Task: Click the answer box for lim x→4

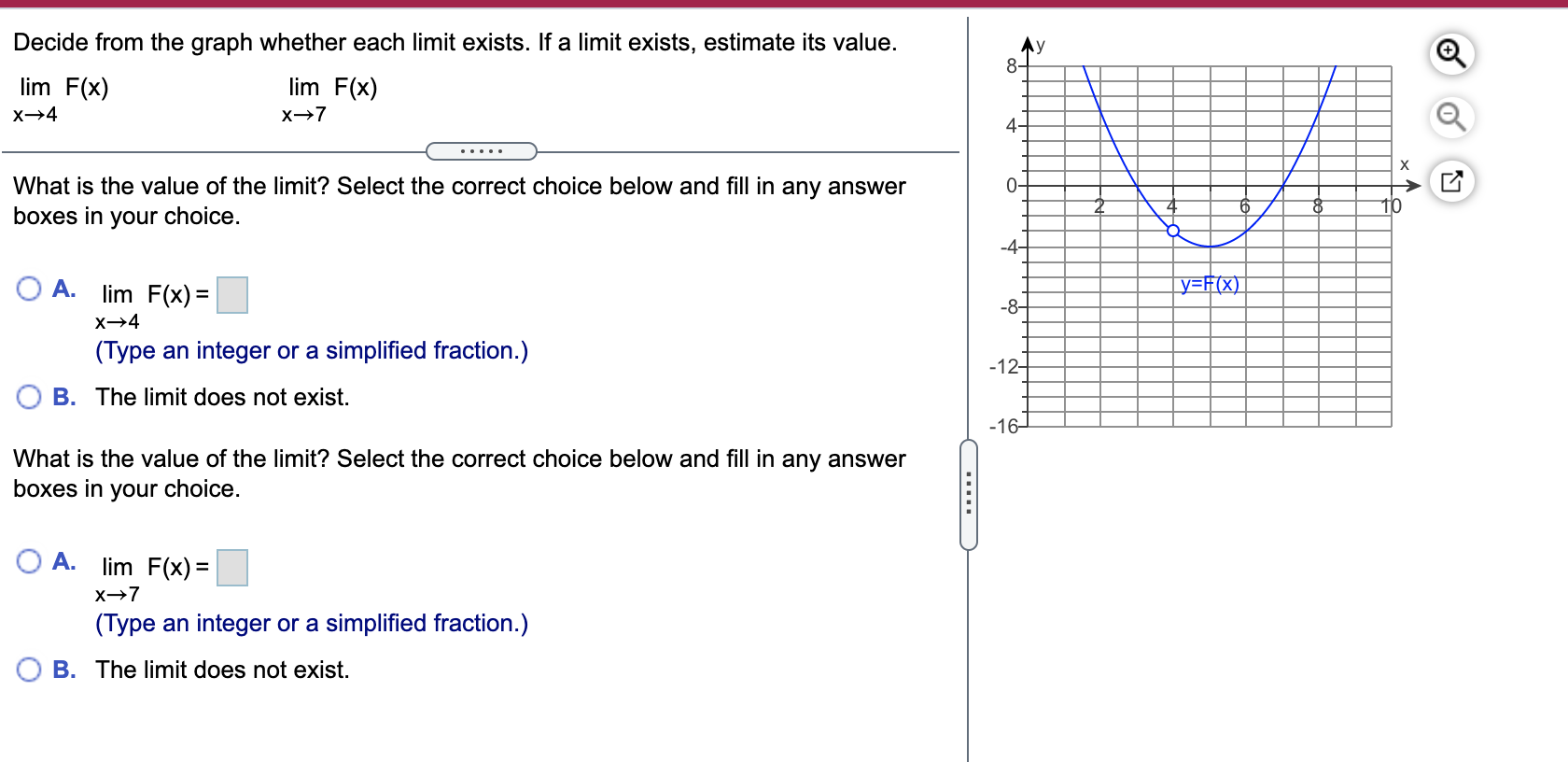Action: [x=231, y=295]
